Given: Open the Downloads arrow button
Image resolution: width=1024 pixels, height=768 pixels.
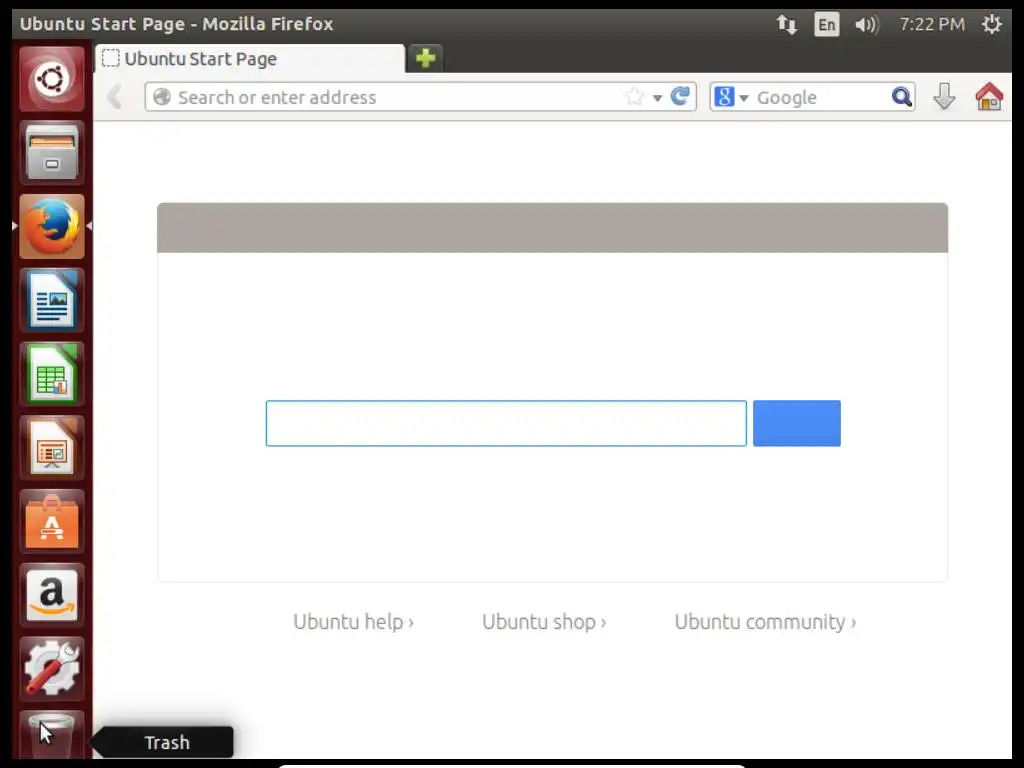Looking at the screenshot, I should pyautogui.click(x=944, y=97).
